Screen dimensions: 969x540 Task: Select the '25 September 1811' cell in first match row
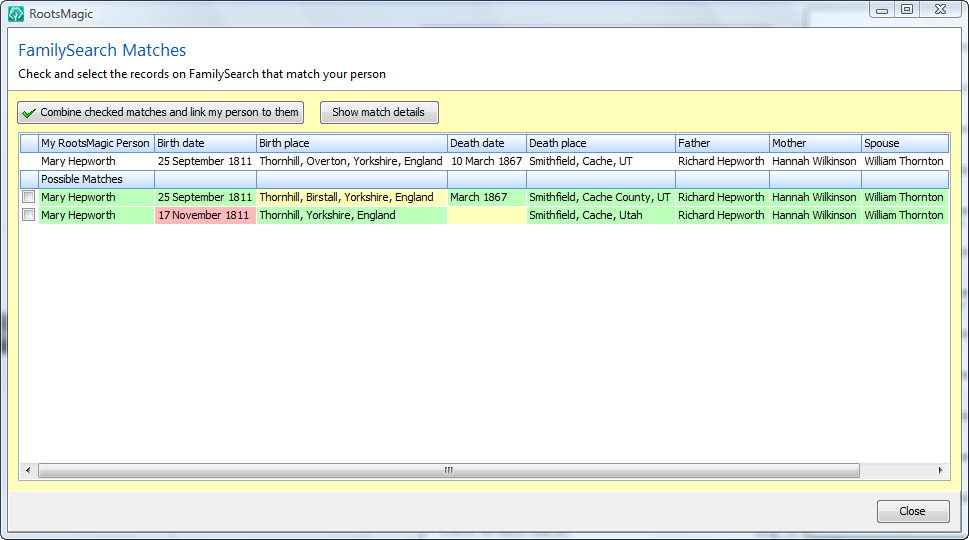tap(205, 197)
